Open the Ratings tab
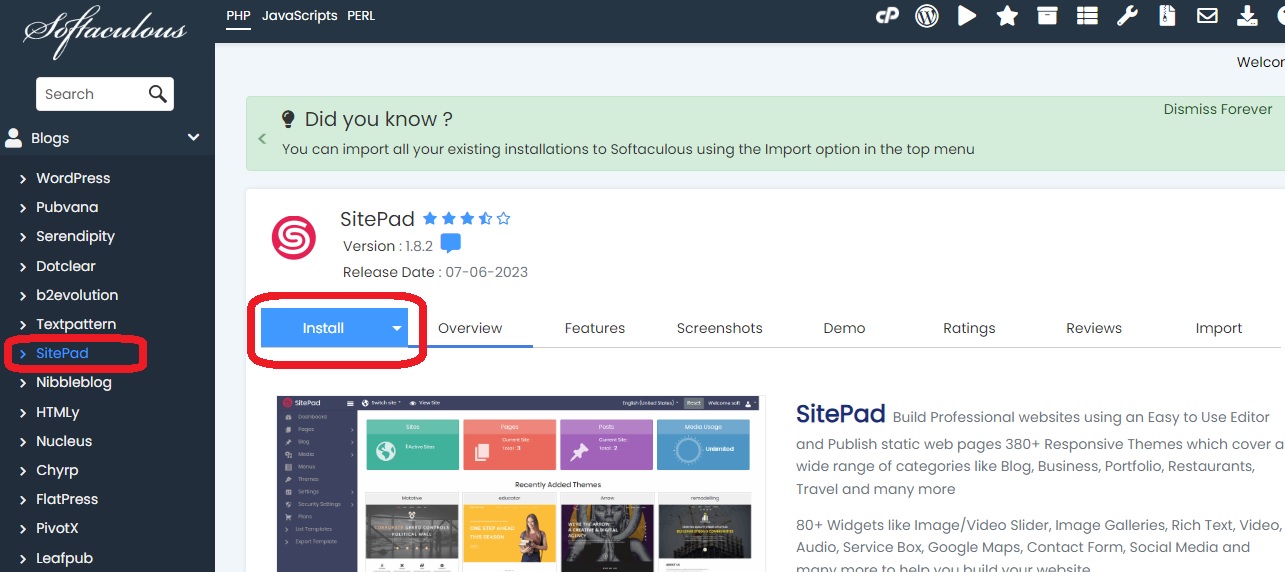Screen dimensions: 1285x572 (x=969, y=328)
